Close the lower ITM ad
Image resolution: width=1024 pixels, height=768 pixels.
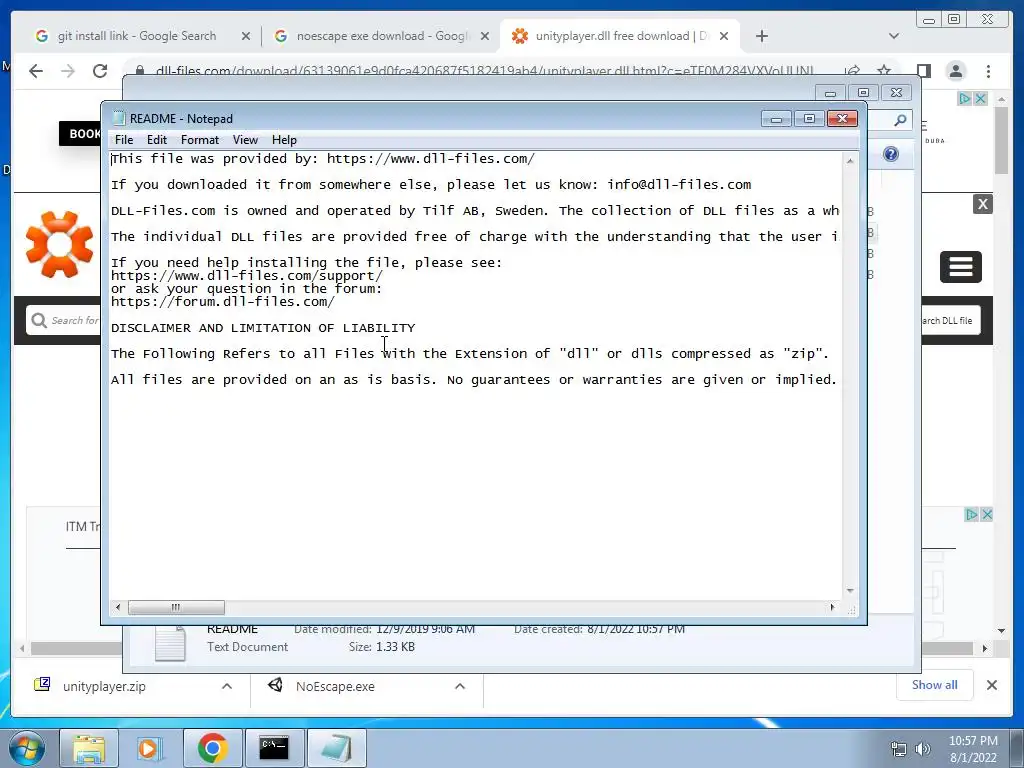tap(987, 515)
